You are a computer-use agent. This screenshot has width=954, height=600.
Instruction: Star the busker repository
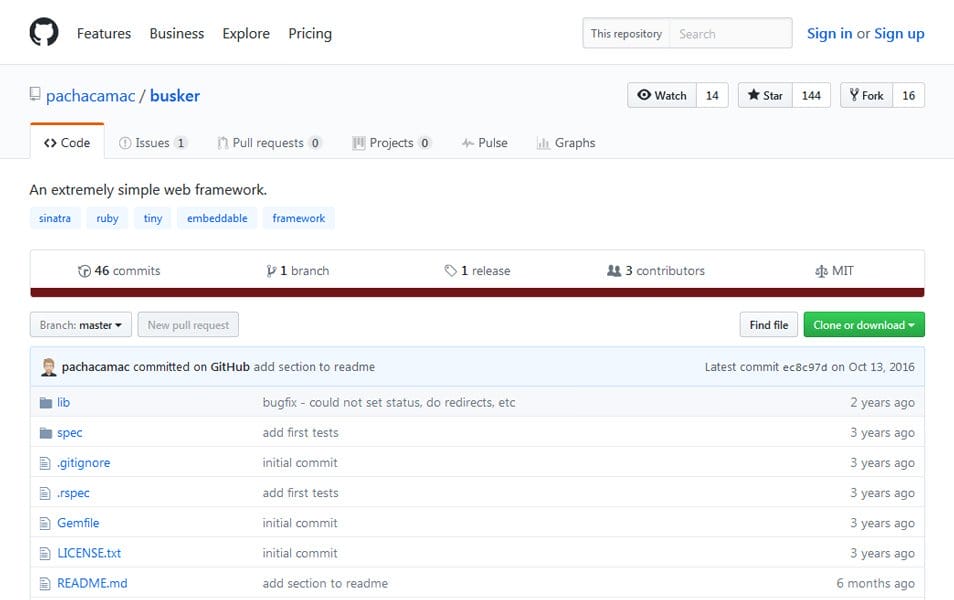click(765, 95)
